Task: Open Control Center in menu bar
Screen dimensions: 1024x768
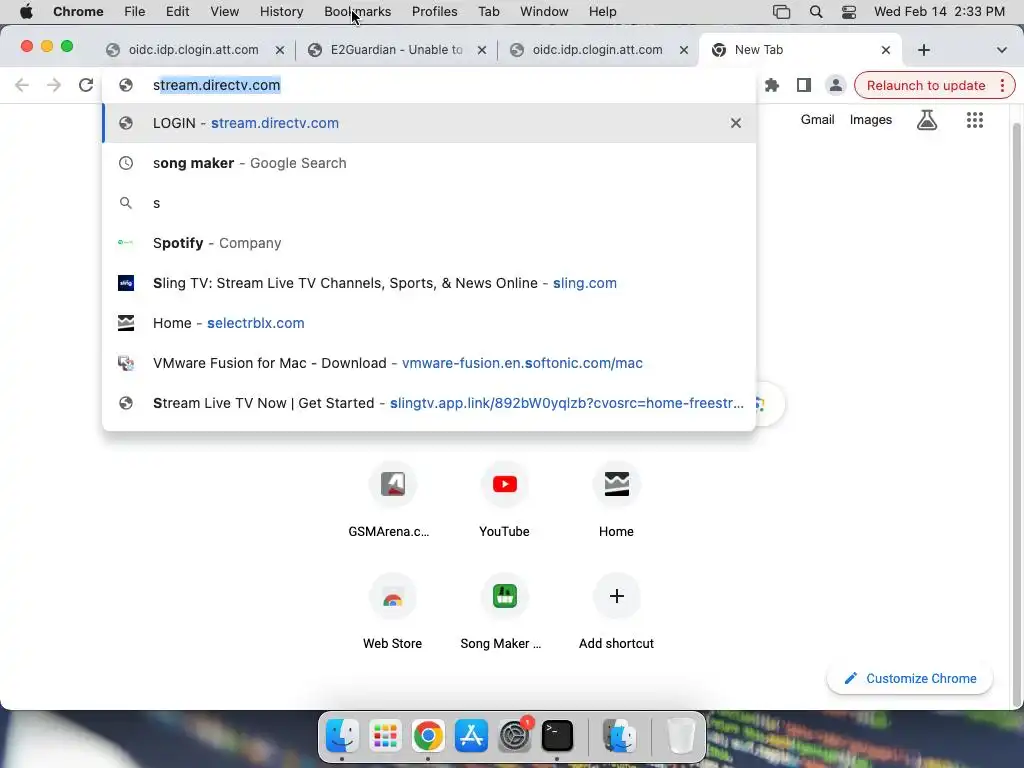Action: [x=848, y=12]
